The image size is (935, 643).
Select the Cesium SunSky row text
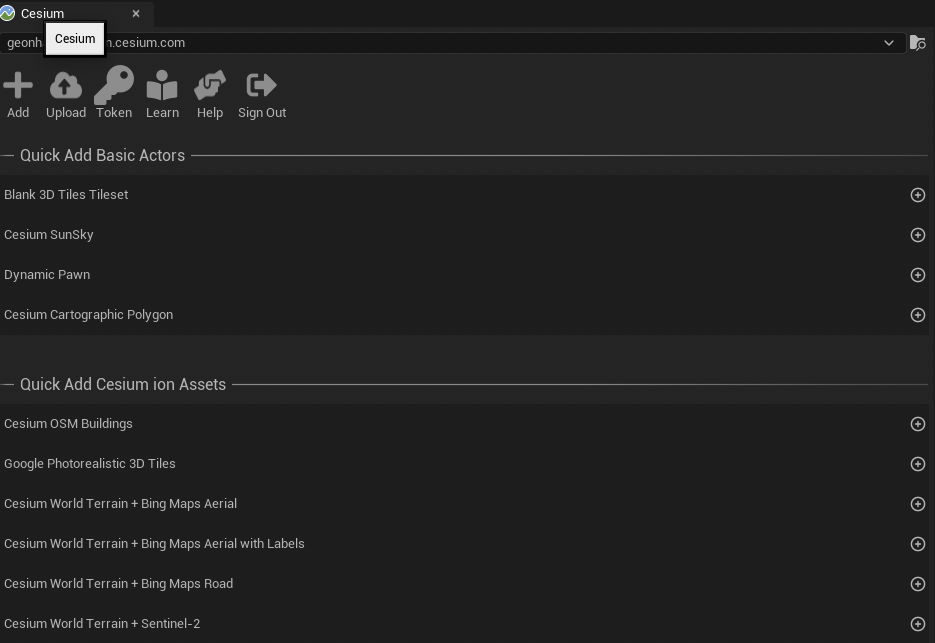point(49,234)
